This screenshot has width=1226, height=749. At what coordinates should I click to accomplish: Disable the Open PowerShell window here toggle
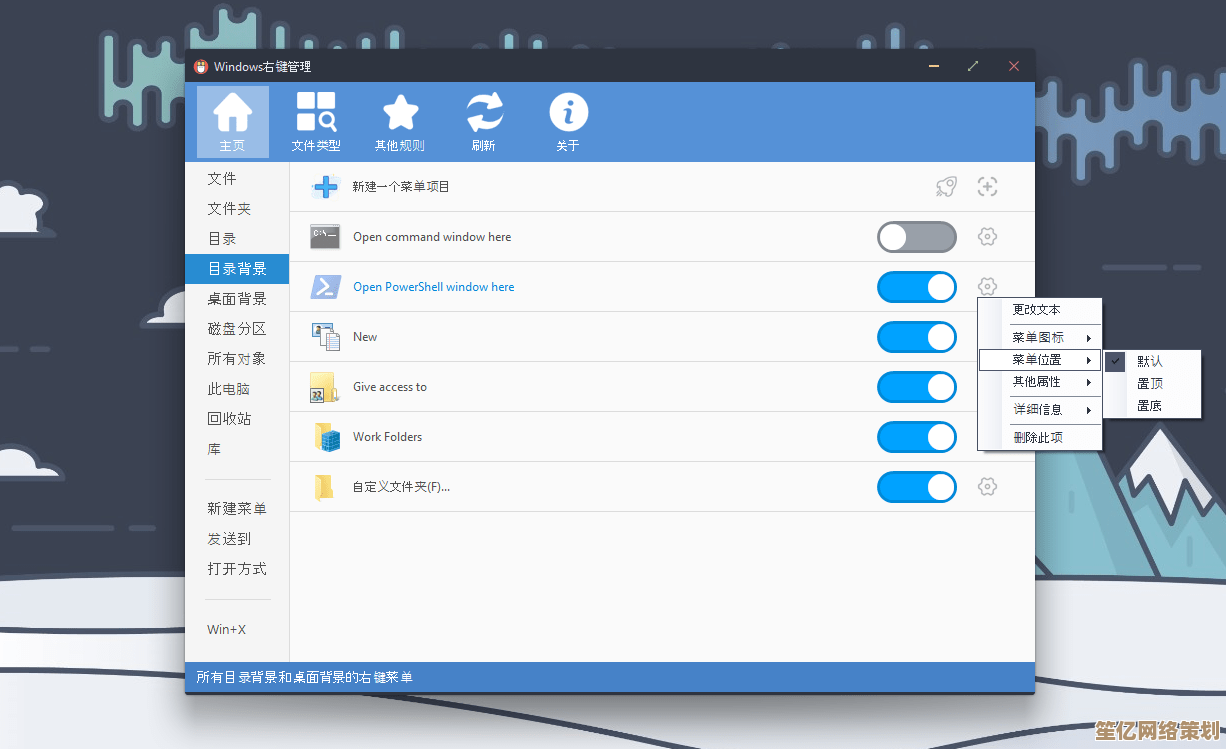916,287
